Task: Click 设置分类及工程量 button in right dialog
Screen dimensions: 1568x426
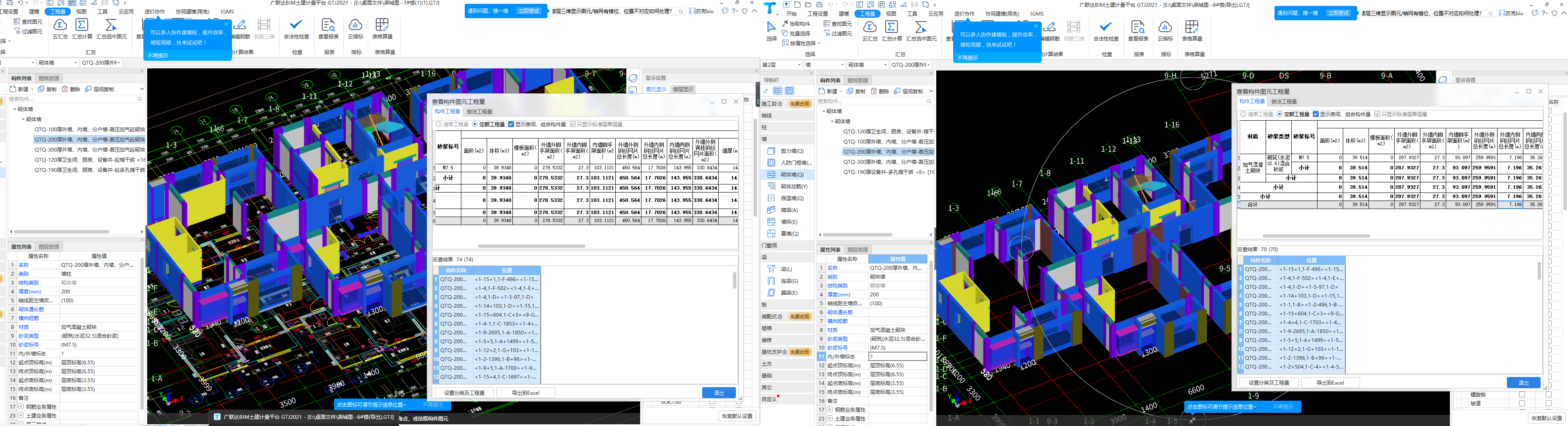Action: [x=1269, y=383]
